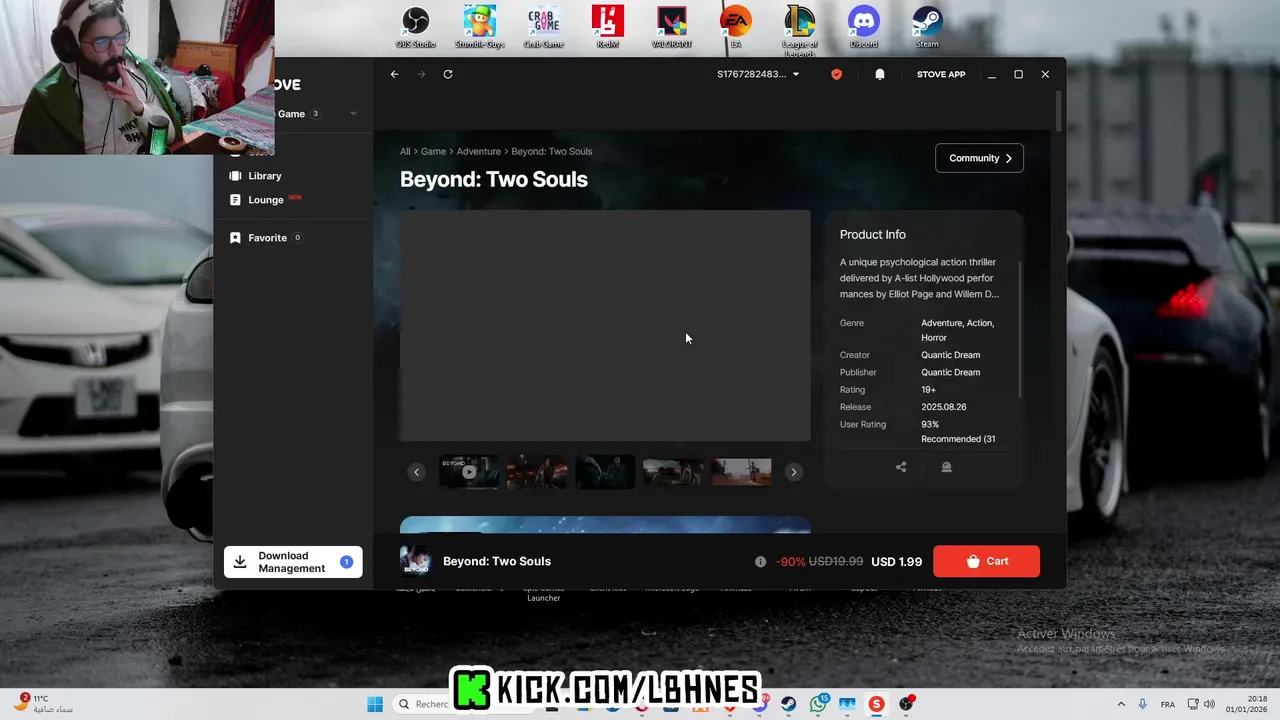
Task: Expand the Game section chevron in sidebar
Action: [353, 114]
